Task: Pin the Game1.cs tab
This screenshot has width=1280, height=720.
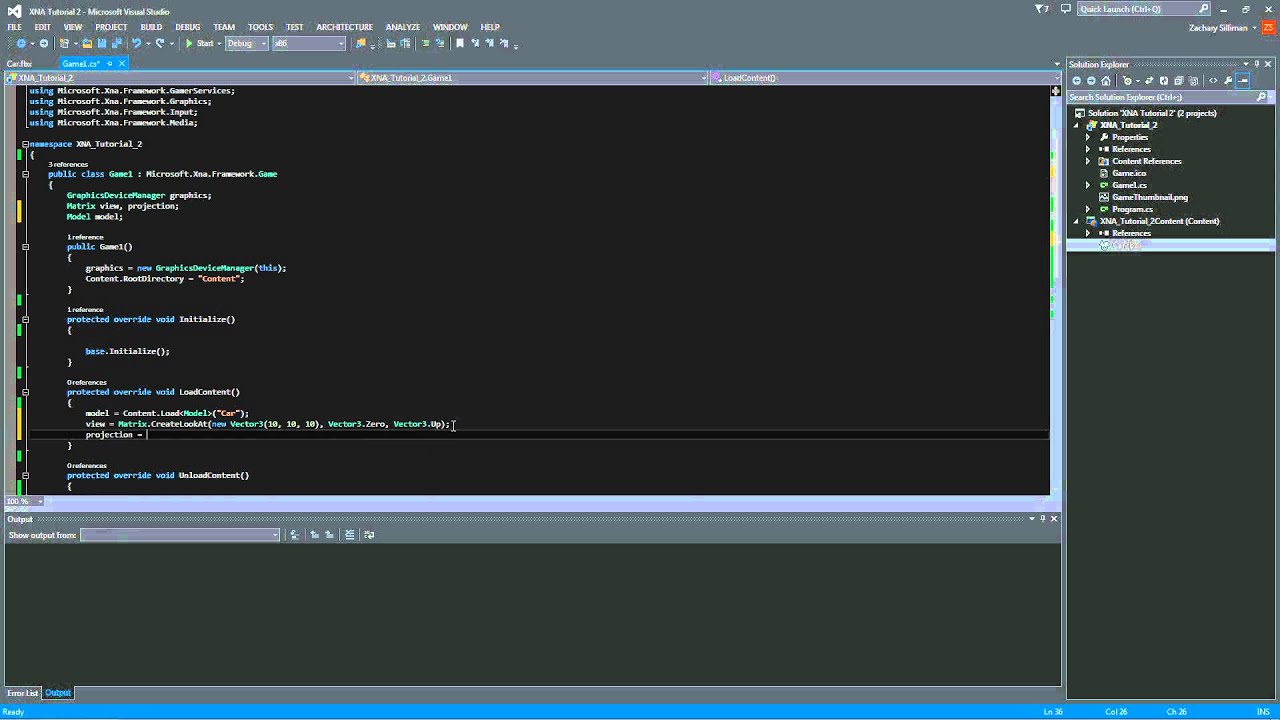Action: 110,63
